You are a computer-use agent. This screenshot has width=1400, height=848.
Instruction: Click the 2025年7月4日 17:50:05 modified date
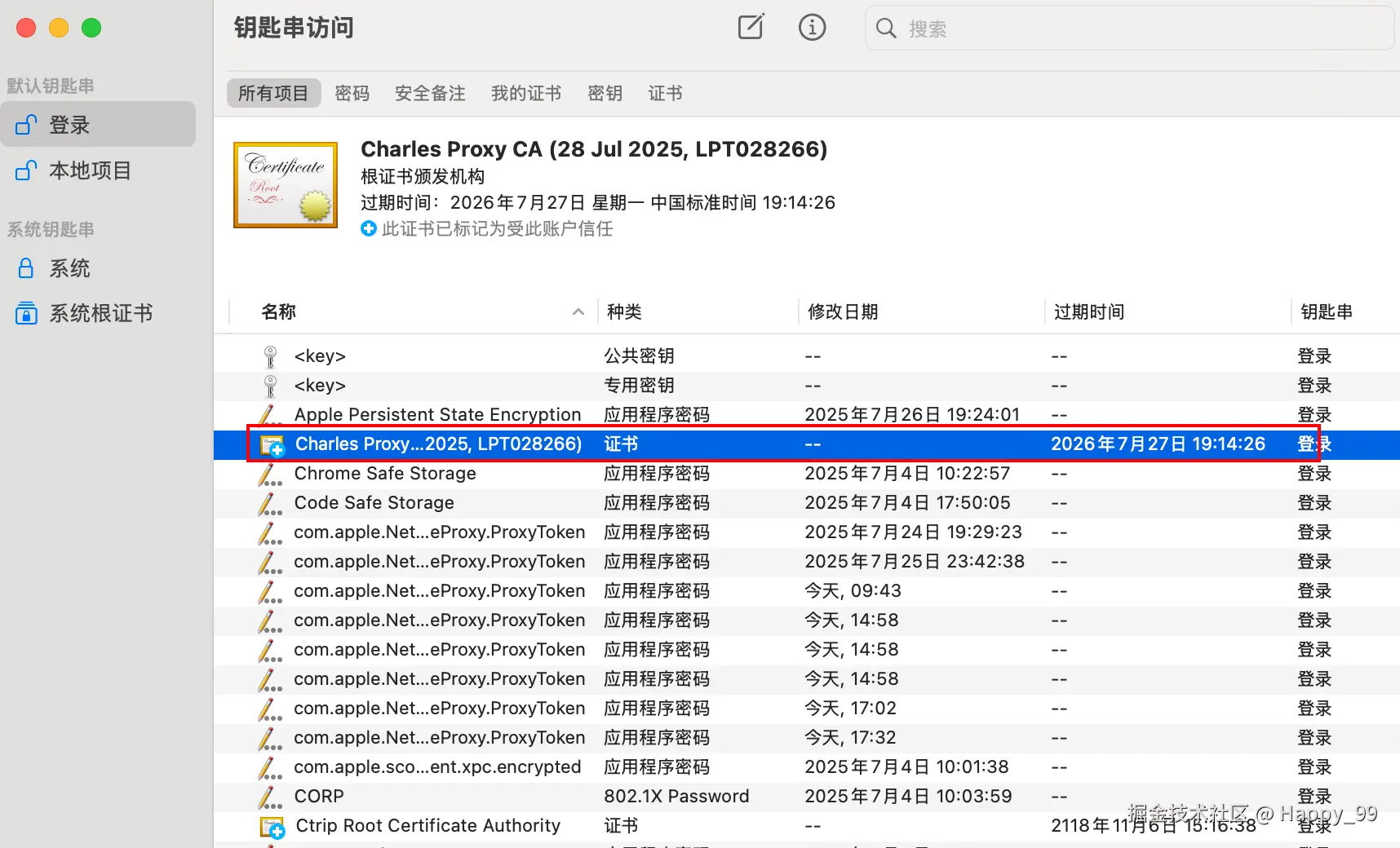tap(907, 503)
